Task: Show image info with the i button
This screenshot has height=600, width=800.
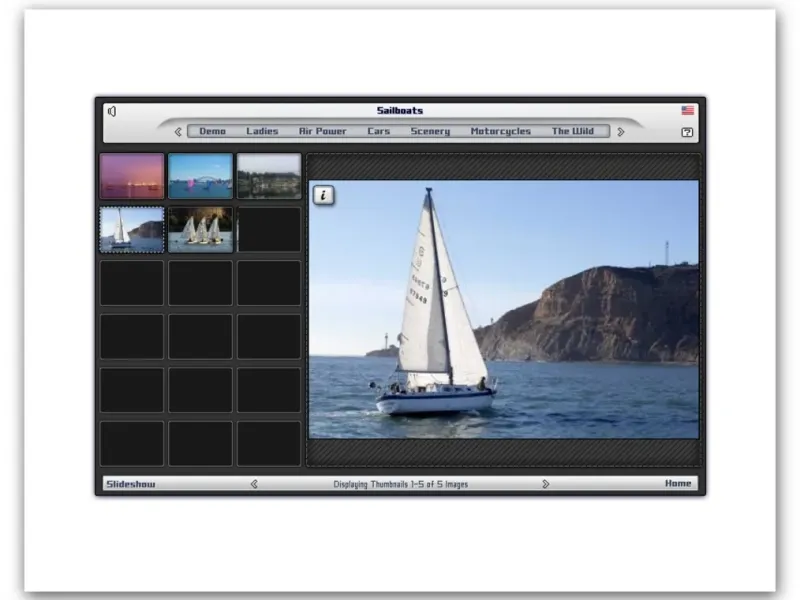Action: coord(323,195)
